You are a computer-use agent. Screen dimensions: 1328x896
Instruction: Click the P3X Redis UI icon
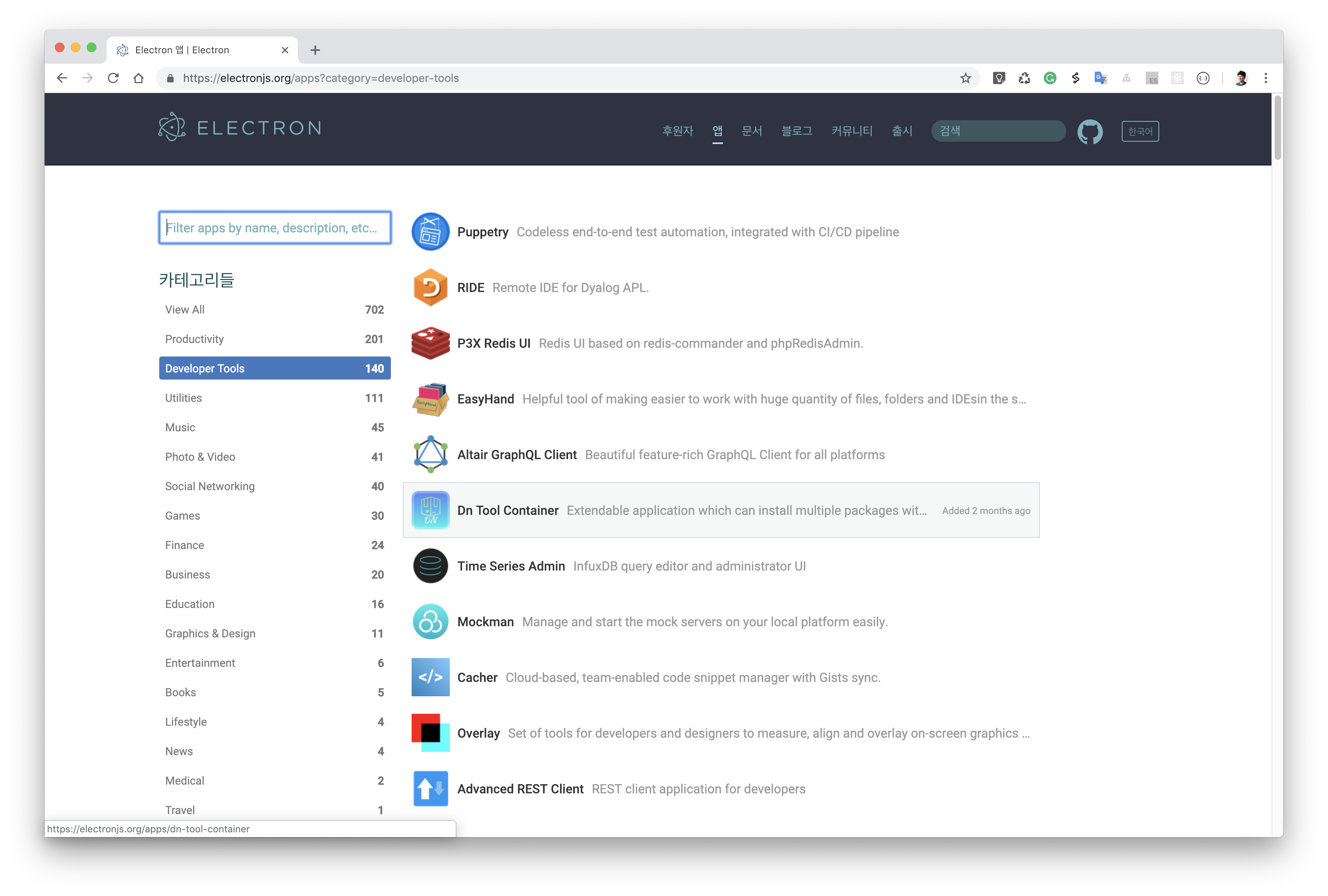point(430,343)
